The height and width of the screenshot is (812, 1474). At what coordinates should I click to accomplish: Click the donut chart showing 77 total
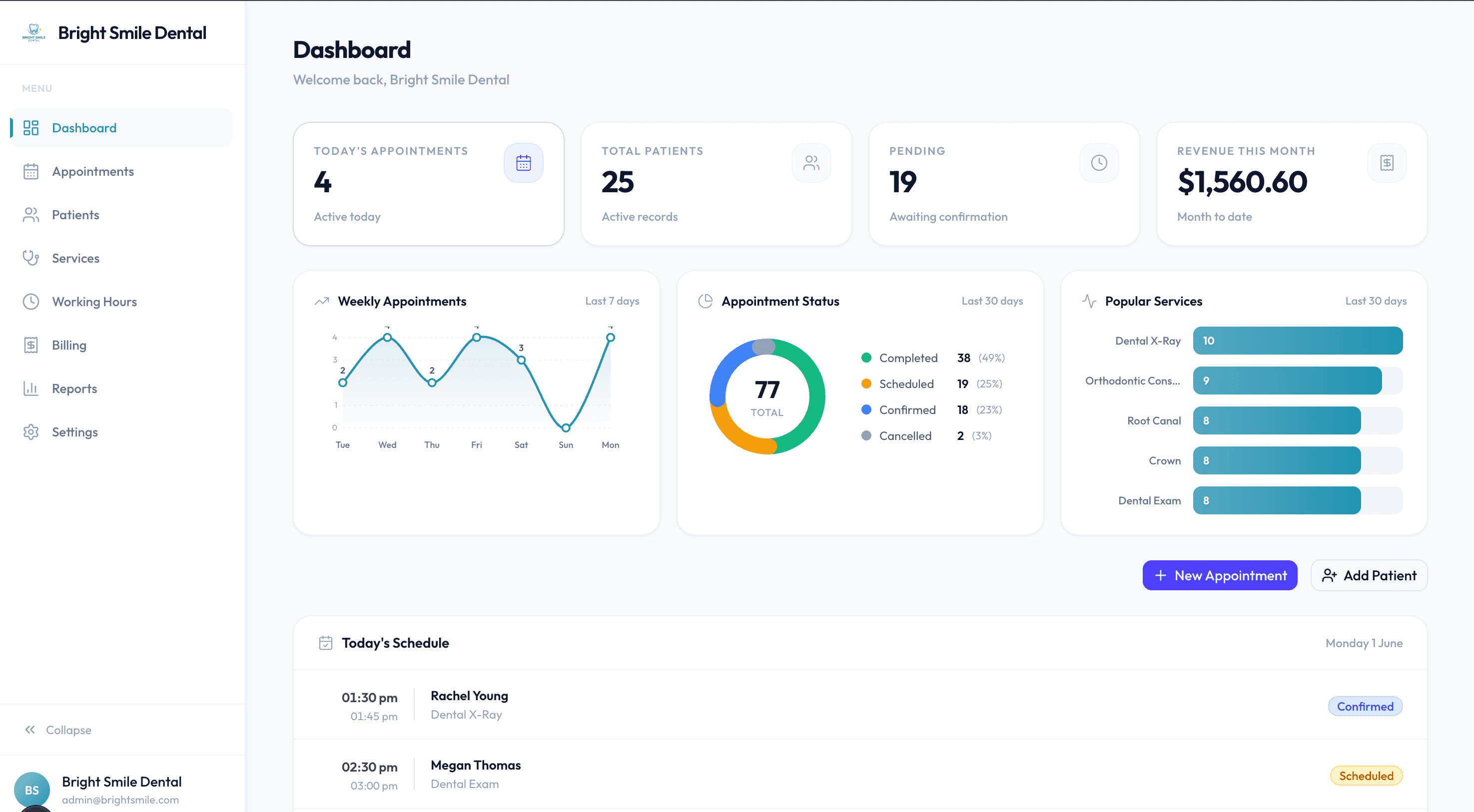pos(767,397)
